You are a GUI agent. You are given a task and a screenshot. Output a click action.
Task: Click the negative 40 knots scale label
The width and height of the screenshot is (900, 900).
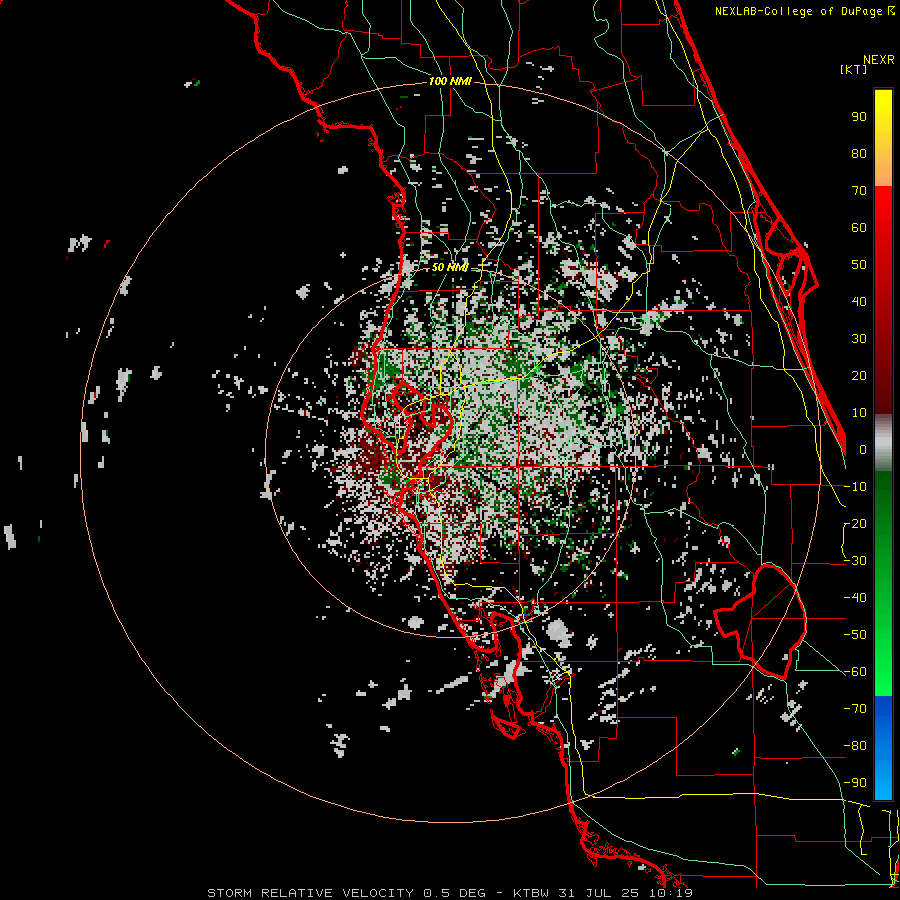(855, 598)
